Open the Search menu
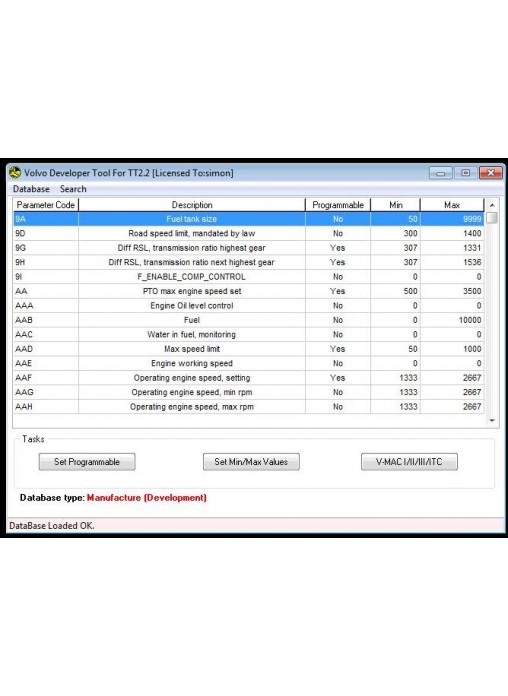 click(73, 189)
